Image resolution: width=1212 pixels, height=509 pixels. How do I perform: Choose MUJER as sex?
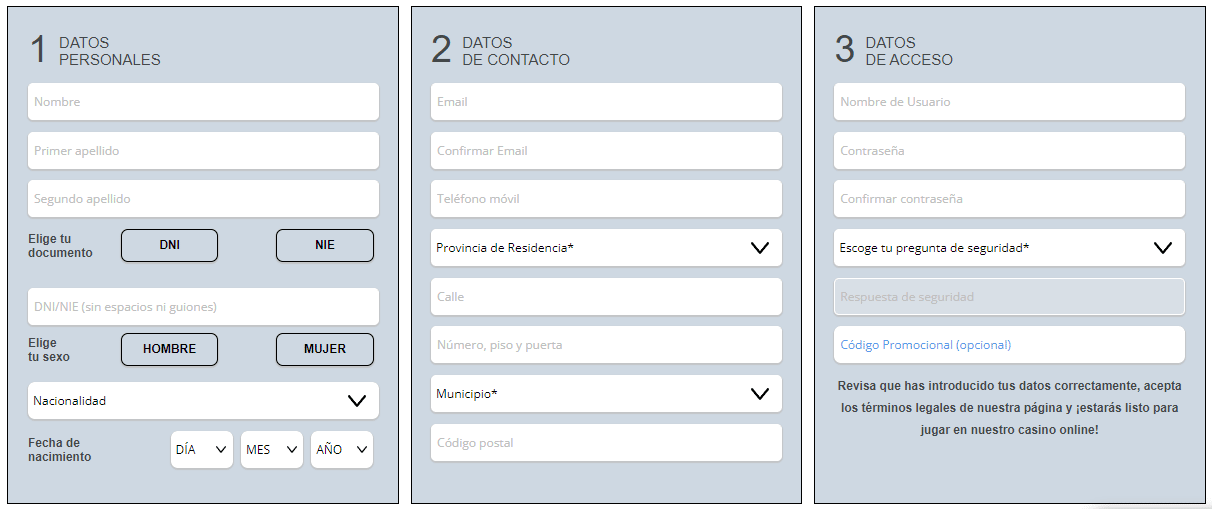click(324, 350)
